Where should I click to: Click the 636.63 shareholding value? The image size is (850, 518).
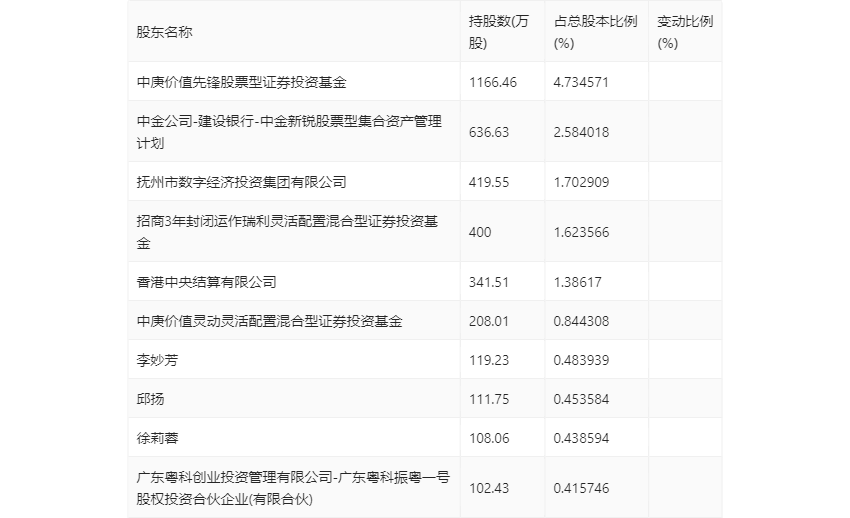click(x=489, y=132)
